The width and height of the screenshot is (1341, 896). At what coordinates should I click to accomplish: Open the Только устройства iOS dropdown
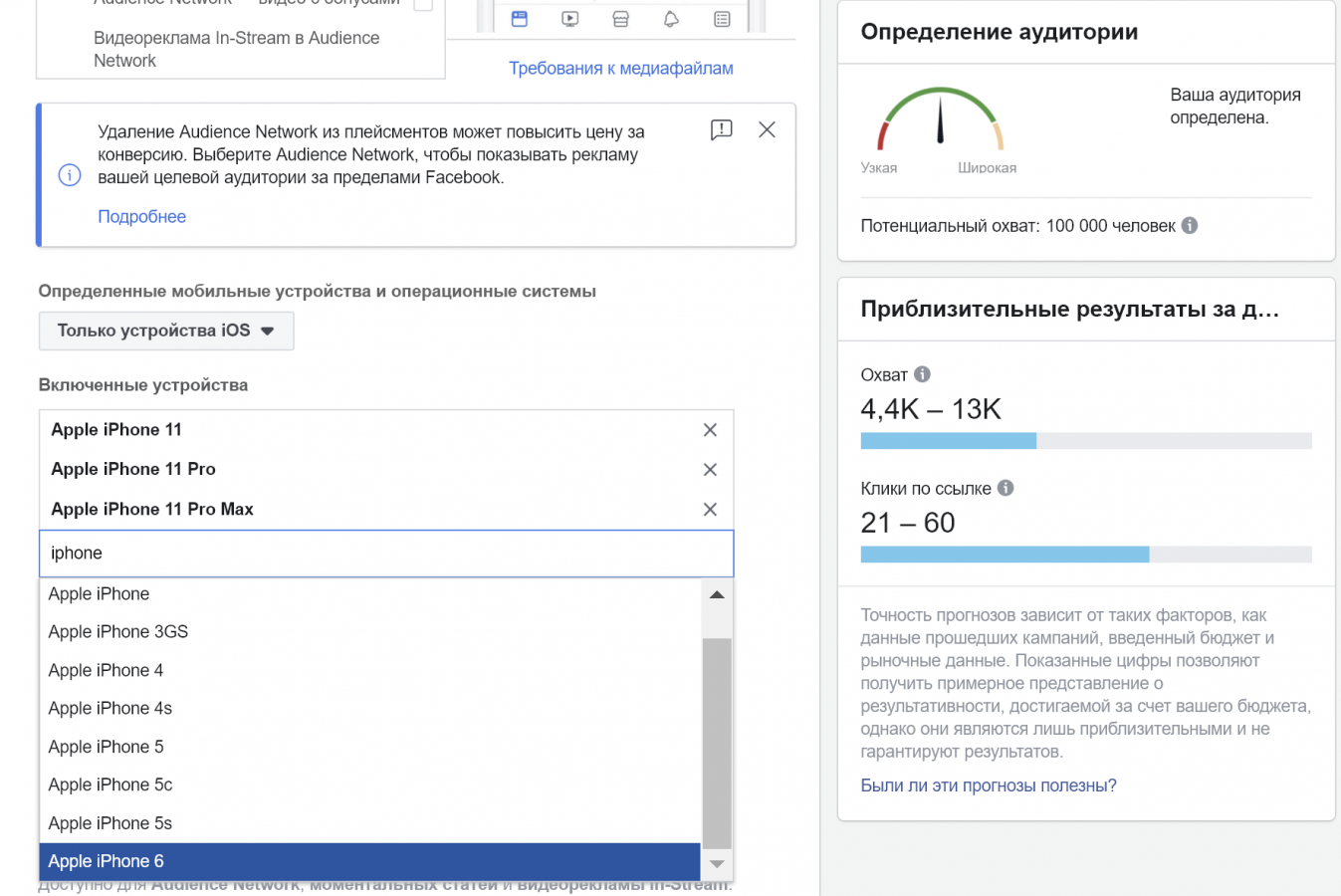click(166, 331)
